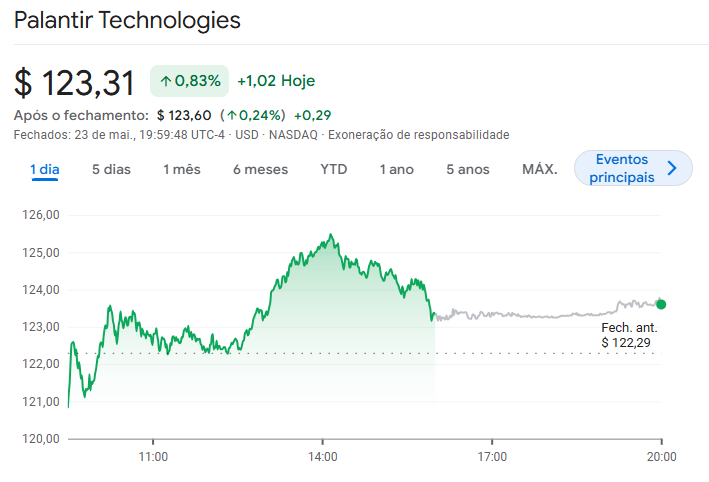Open the "6 meses" tab
This screenshot has height=482, width=709.
click(260, 169)
